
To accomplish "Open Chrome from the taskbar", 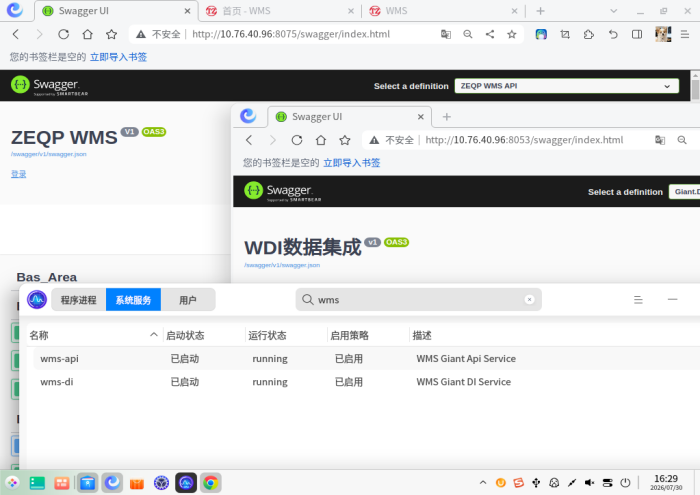I will click(210, 483).
